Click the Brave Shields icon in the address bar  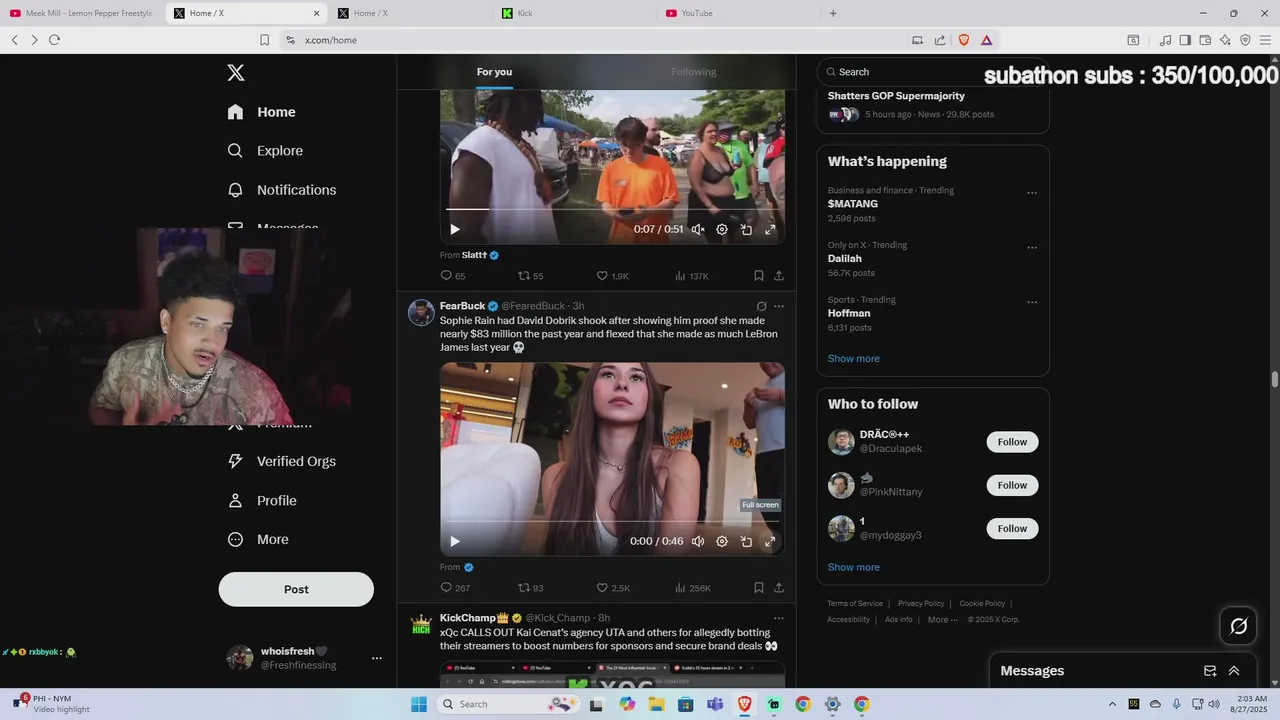tap(964, 40)
